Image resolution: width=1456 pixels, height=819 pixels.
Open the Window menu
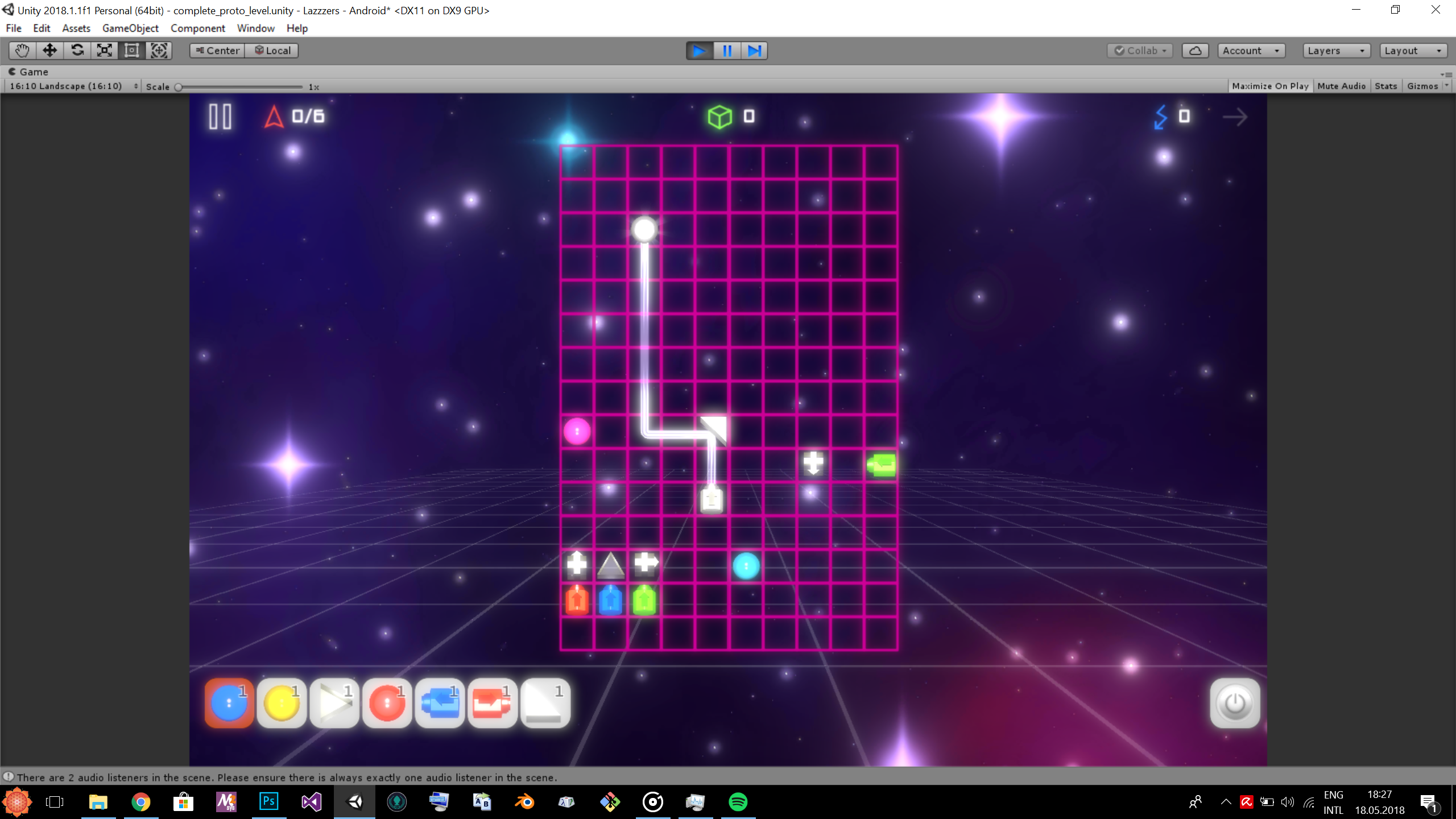coord(255,28)
